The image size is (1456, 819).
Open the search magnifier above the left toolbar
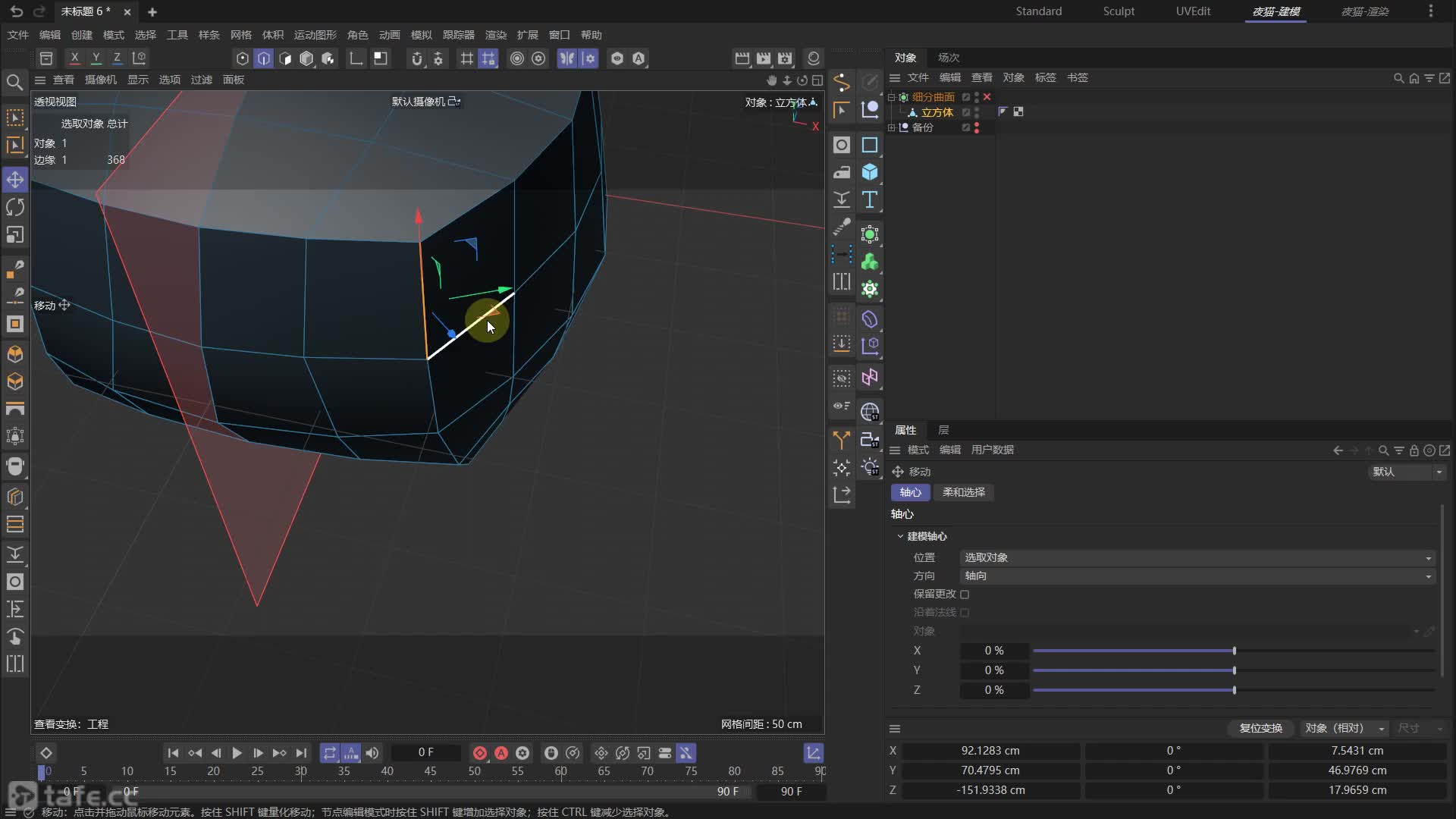(x=14, y=82)
